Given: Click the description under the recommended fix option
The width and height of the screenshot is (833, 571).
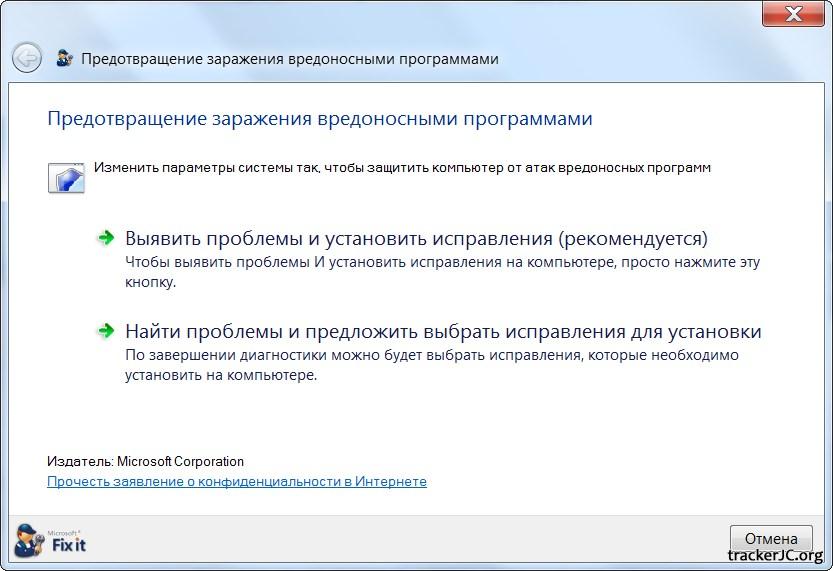Looking at the screenshot, I should [x=442, y=271].
